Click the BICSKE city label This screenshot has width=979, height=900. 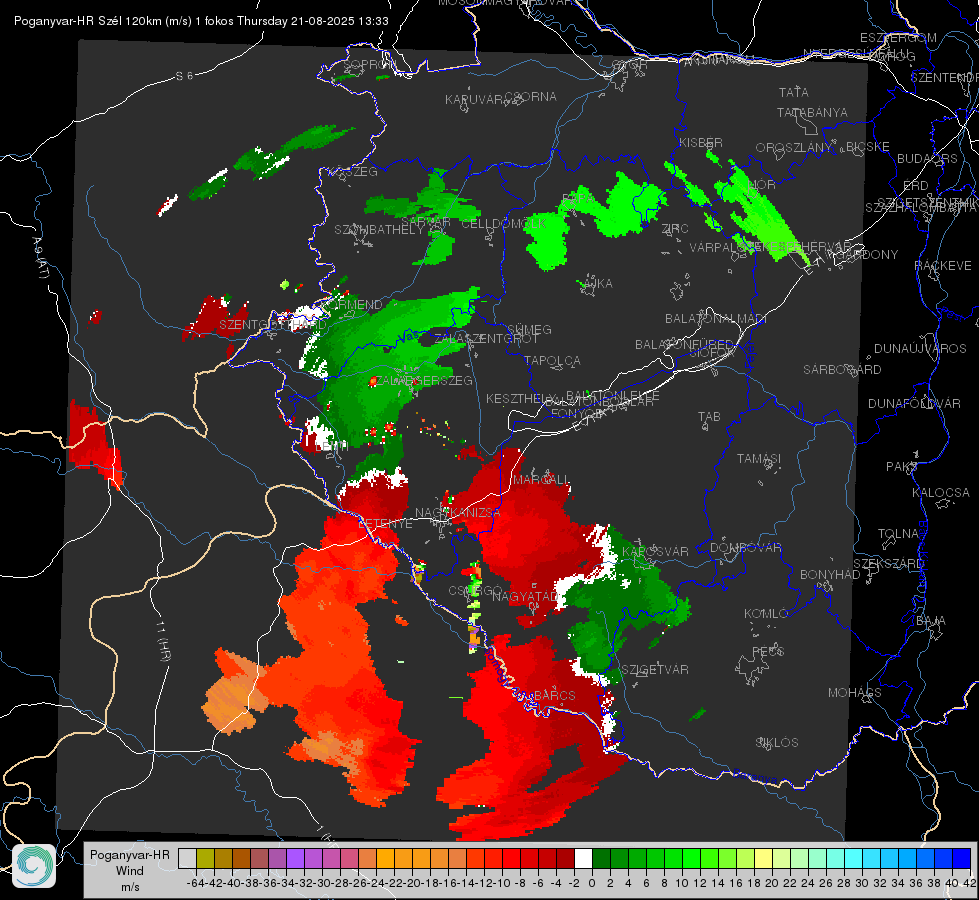tap(867, 147)
